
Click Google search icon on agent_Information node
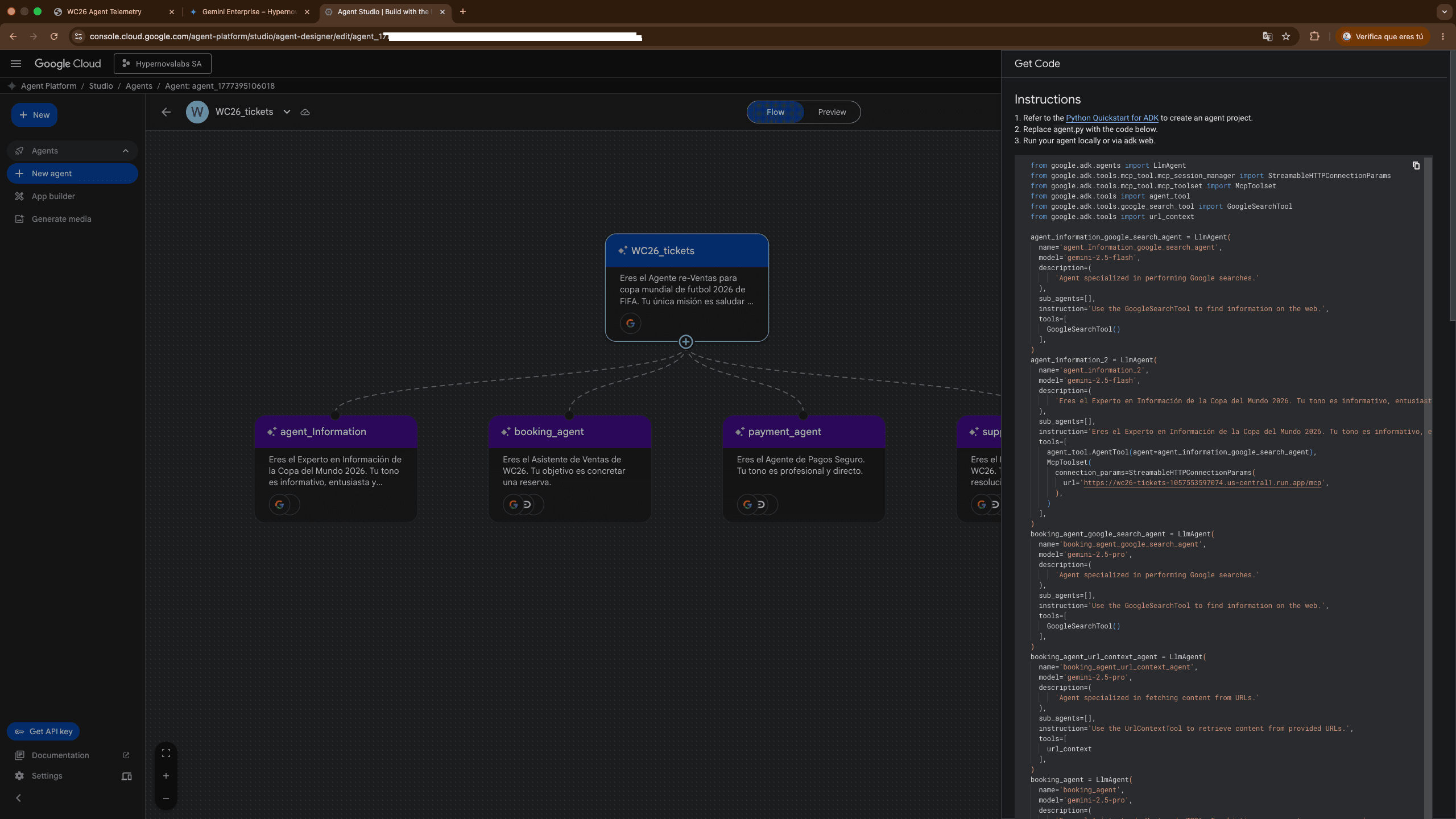pos(279,504)
